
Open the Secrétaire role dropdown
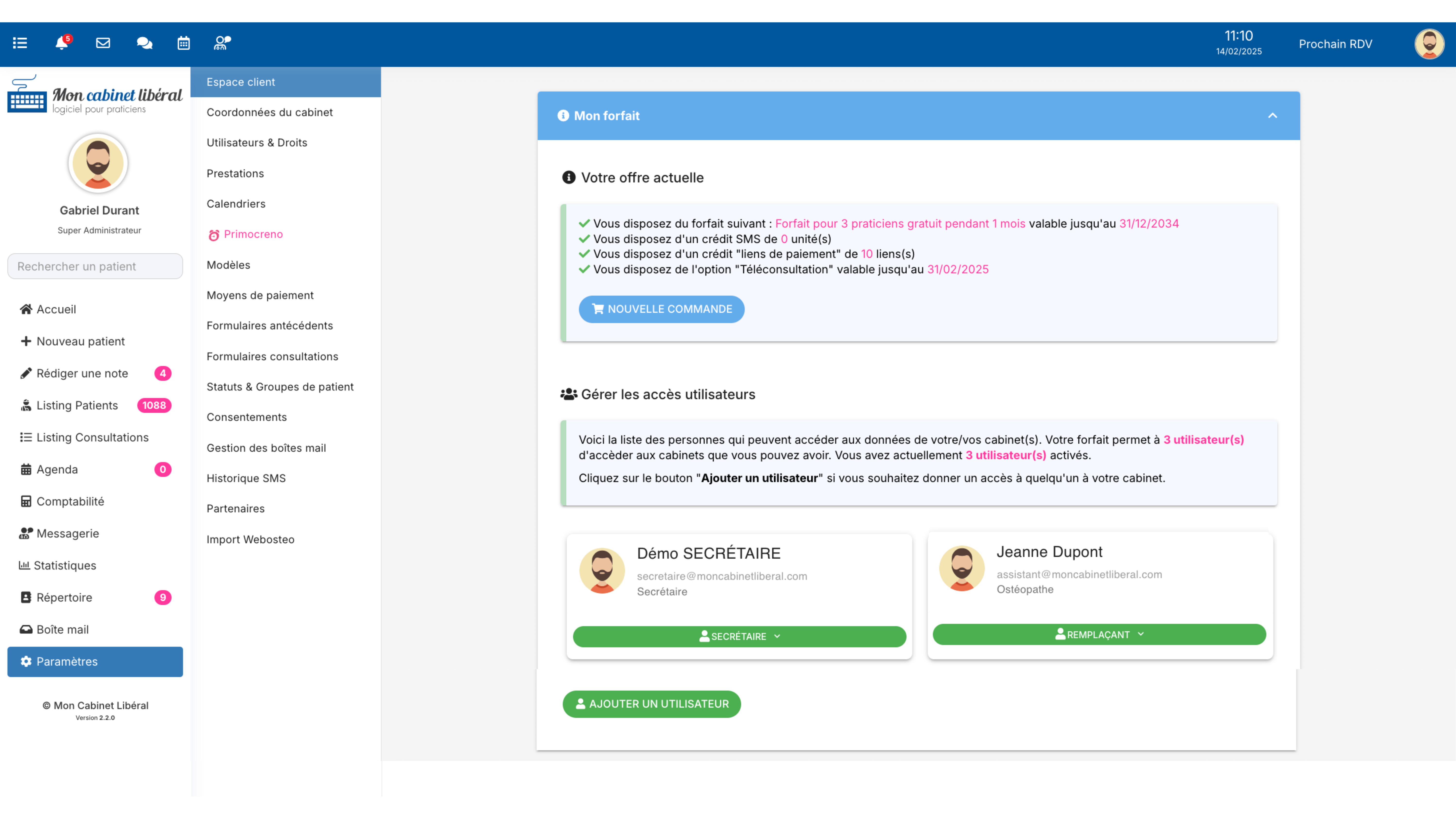739,637
